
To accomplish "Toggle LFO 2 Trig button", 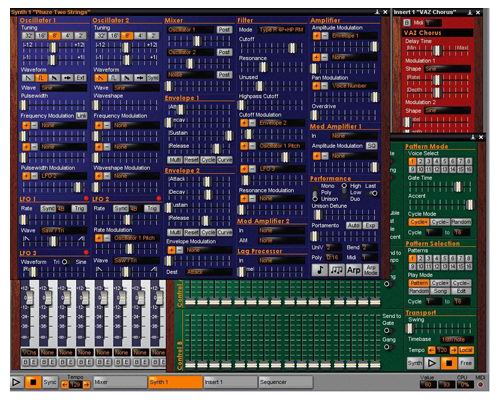I will pyautogui.click(x=152, y=208).
